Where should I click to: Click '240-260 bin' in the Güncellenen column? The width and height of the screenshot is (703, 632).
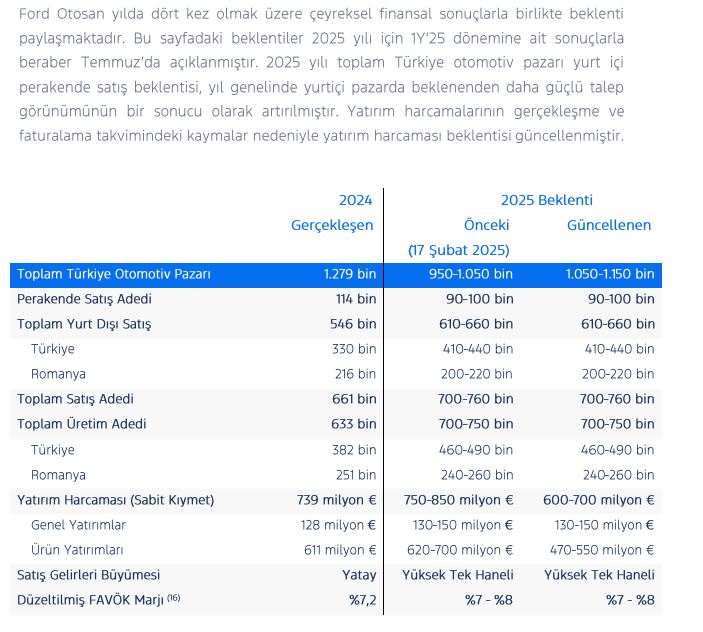coord(619,475)
